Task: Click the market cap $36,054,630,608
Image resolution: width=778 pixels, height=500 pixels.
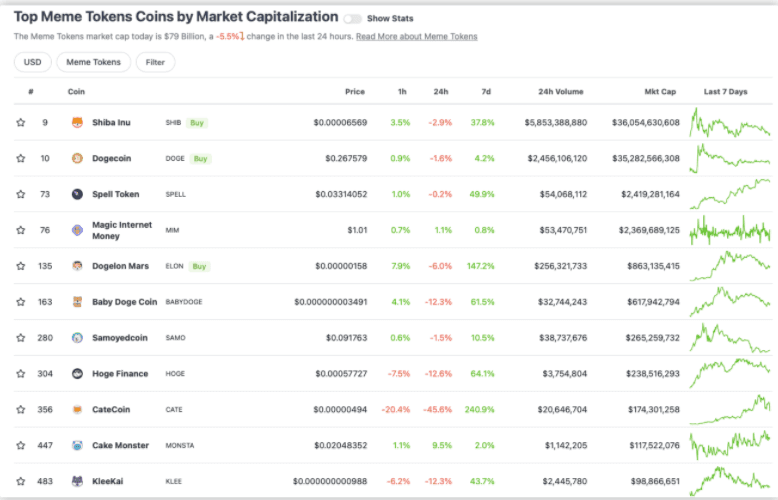Action: point(646,123)
